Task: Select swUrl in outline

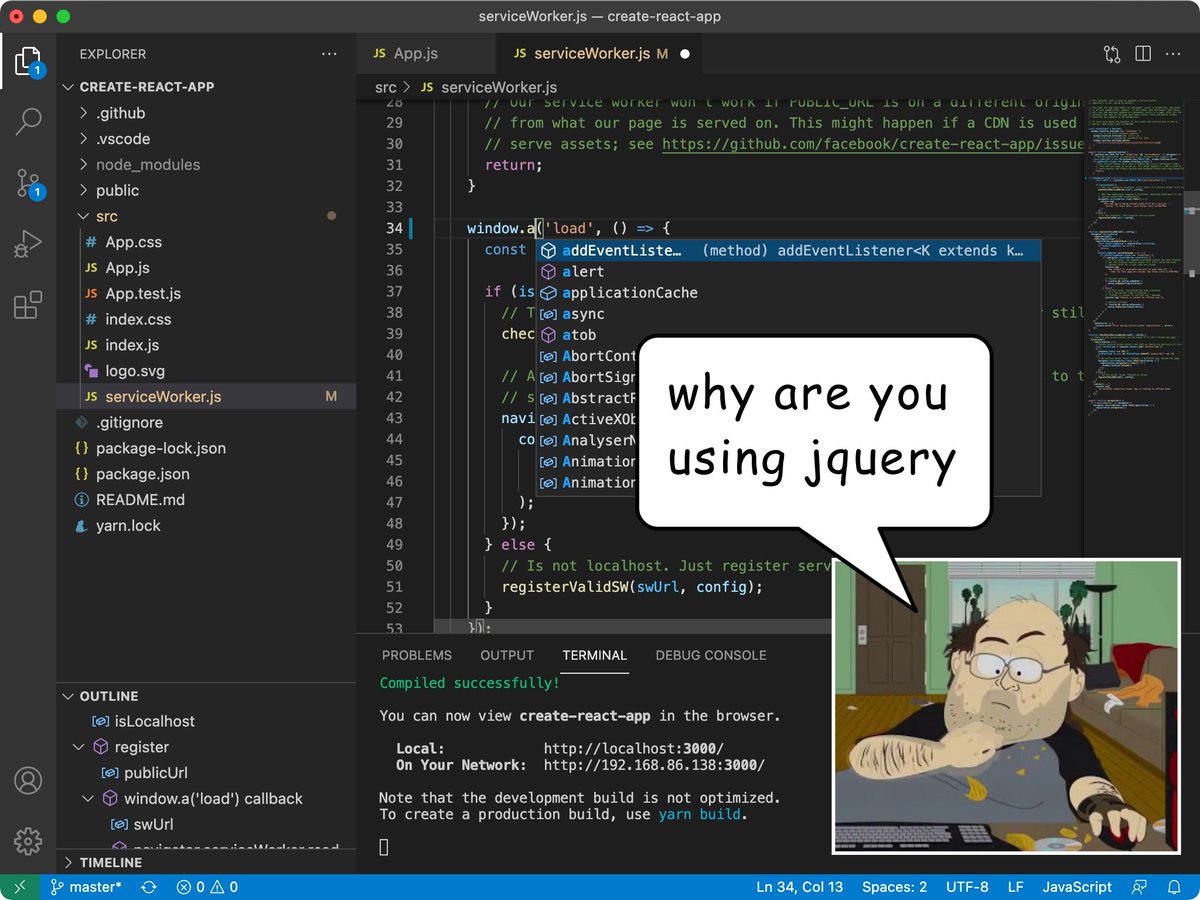Action: (206, 825)
